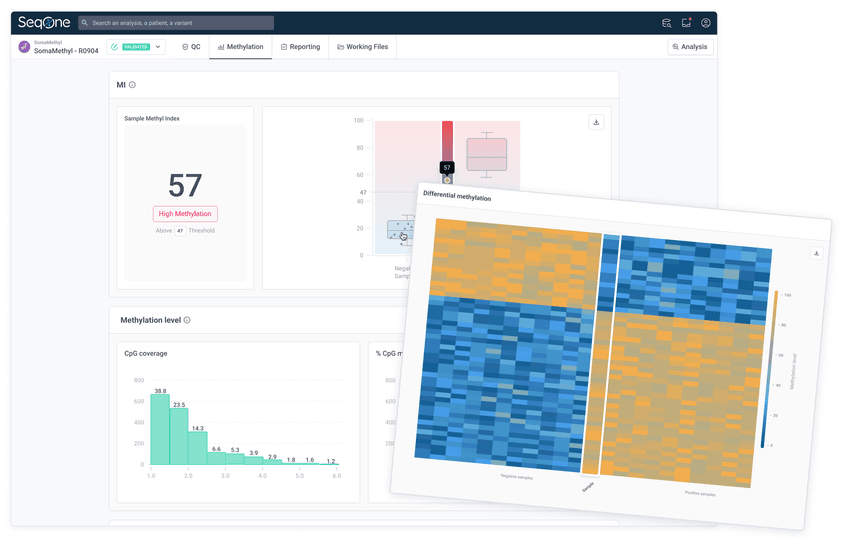Download the MI box plot chart
Image resolution: width=850 pixels, height=538 pixels.
coord(597,122)
